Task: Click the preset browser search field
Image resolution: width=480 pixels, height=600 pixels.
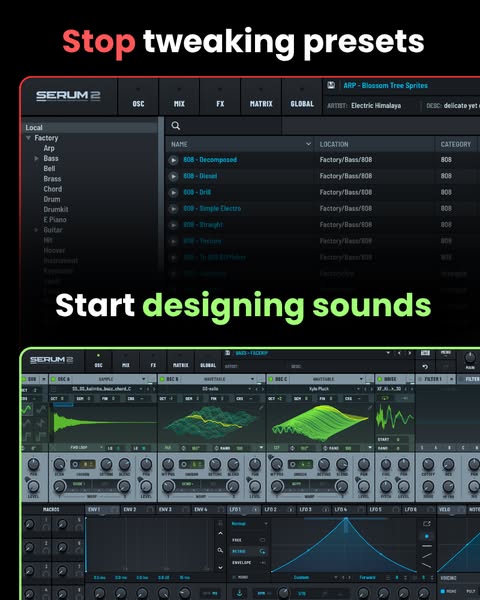Action: click(224, 126)
